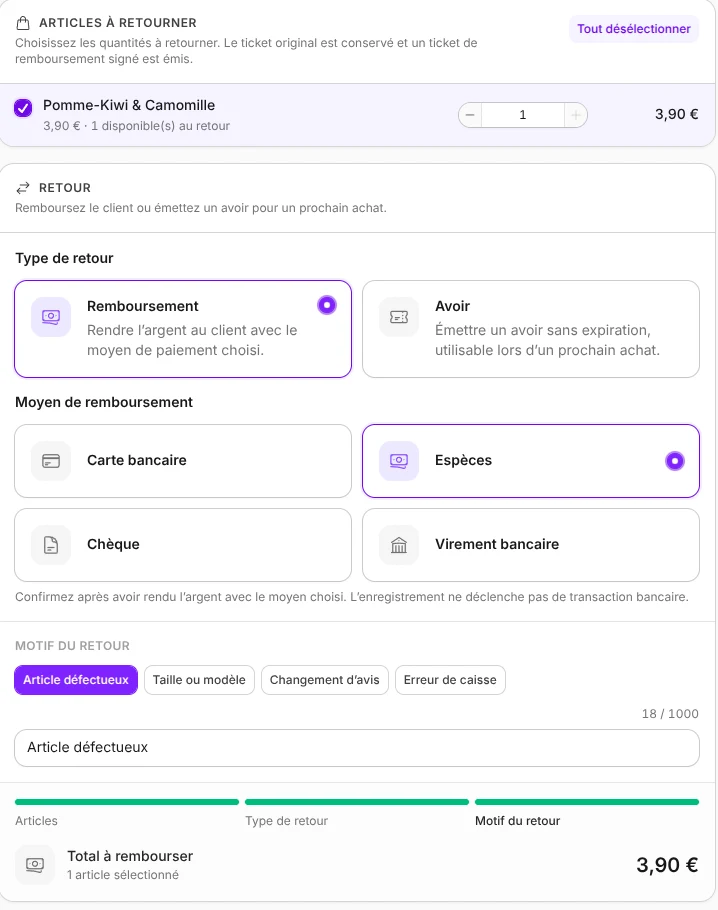The height and width of the screenshot is (910, 718).
Task: Click the Total à rembourser label
Action: pos(130,856)
